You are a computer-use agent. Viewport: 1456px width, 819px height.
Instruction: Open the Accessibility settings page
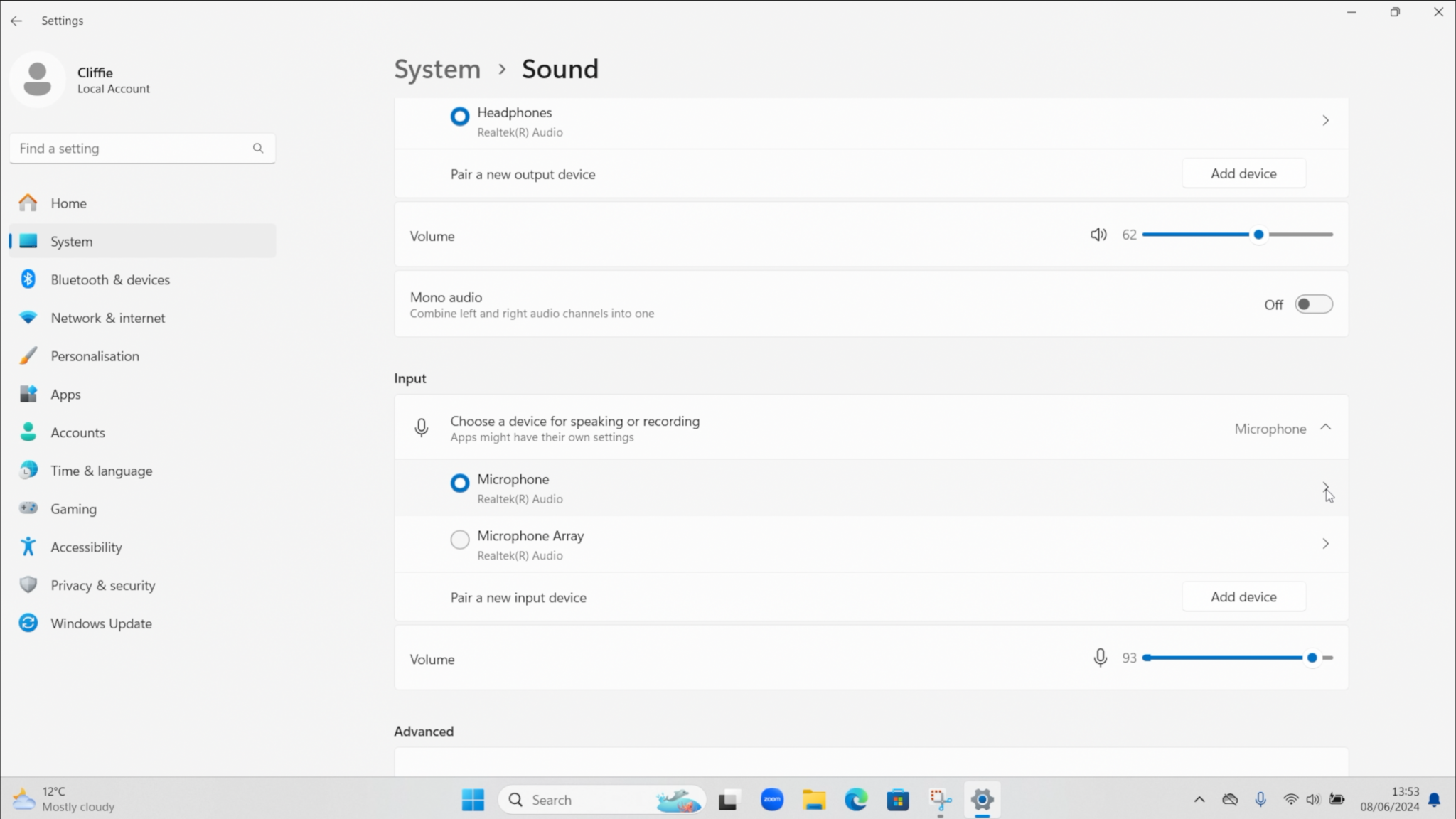86,547
